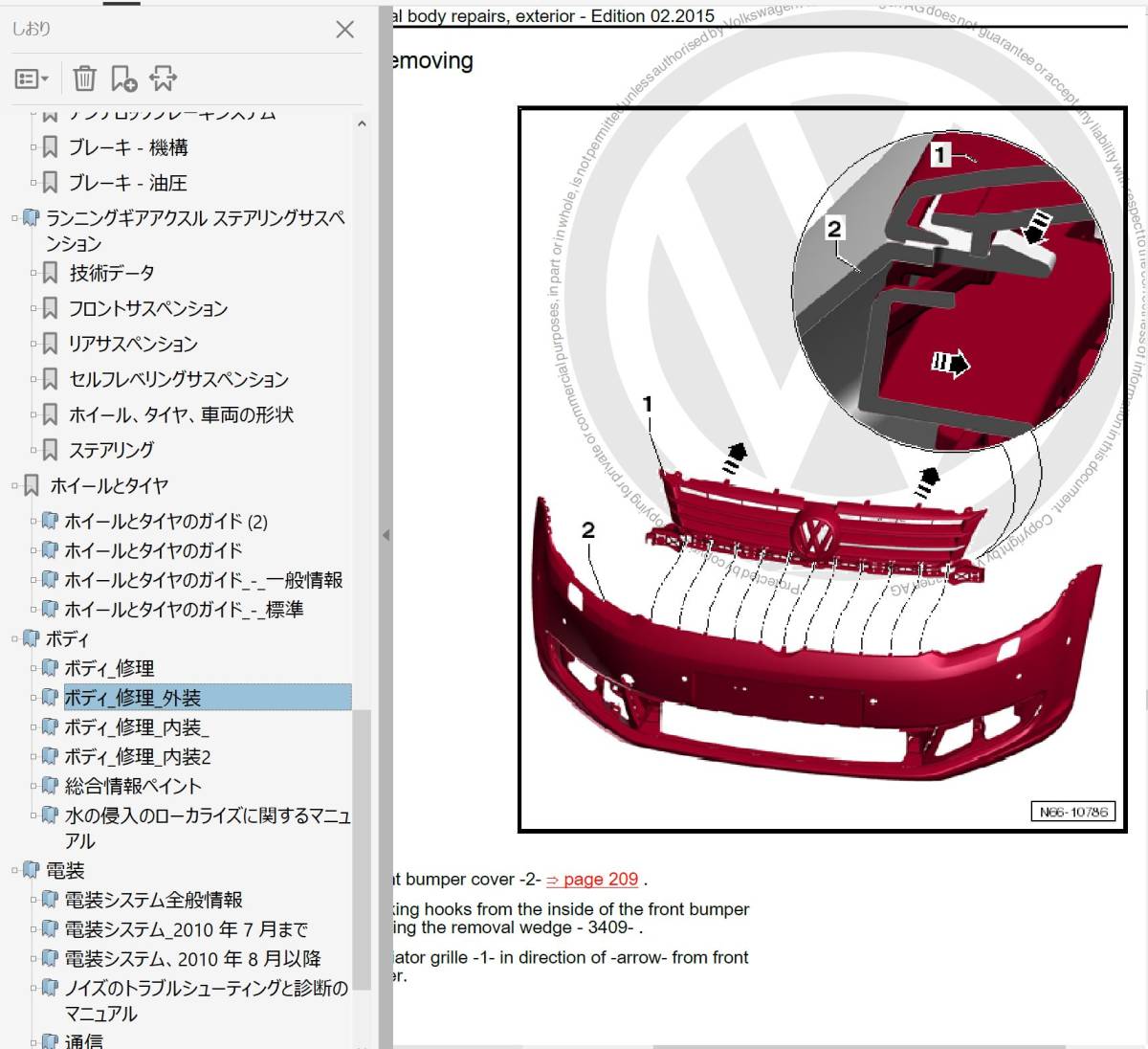The image size is (1148, 1049).
Task: Follow the red 'page 209' link
Action: click(591, 880)
